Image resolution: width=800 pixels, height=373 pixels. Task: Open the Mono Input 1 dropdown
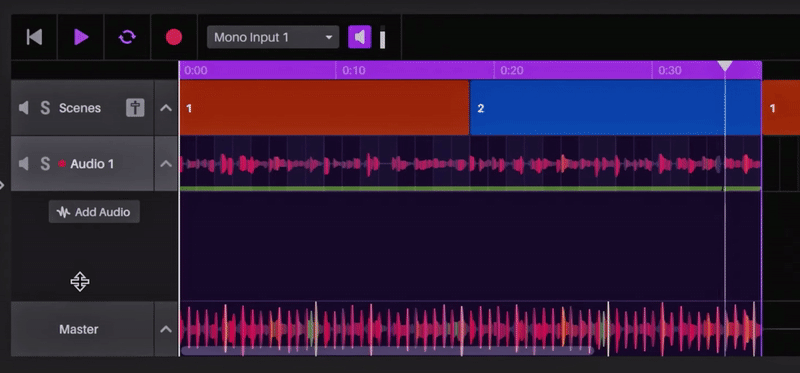point(273,37)
